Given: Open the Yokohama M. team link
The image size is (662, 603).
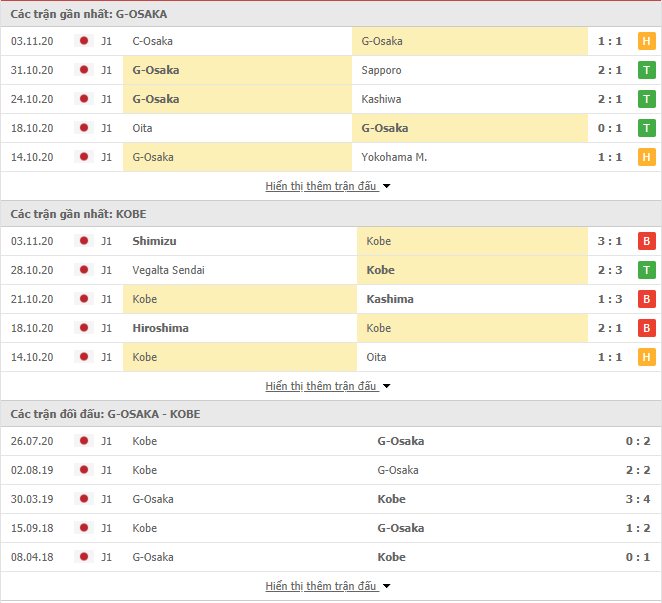Looking at the screenshot, I should (x=394, y=157).
